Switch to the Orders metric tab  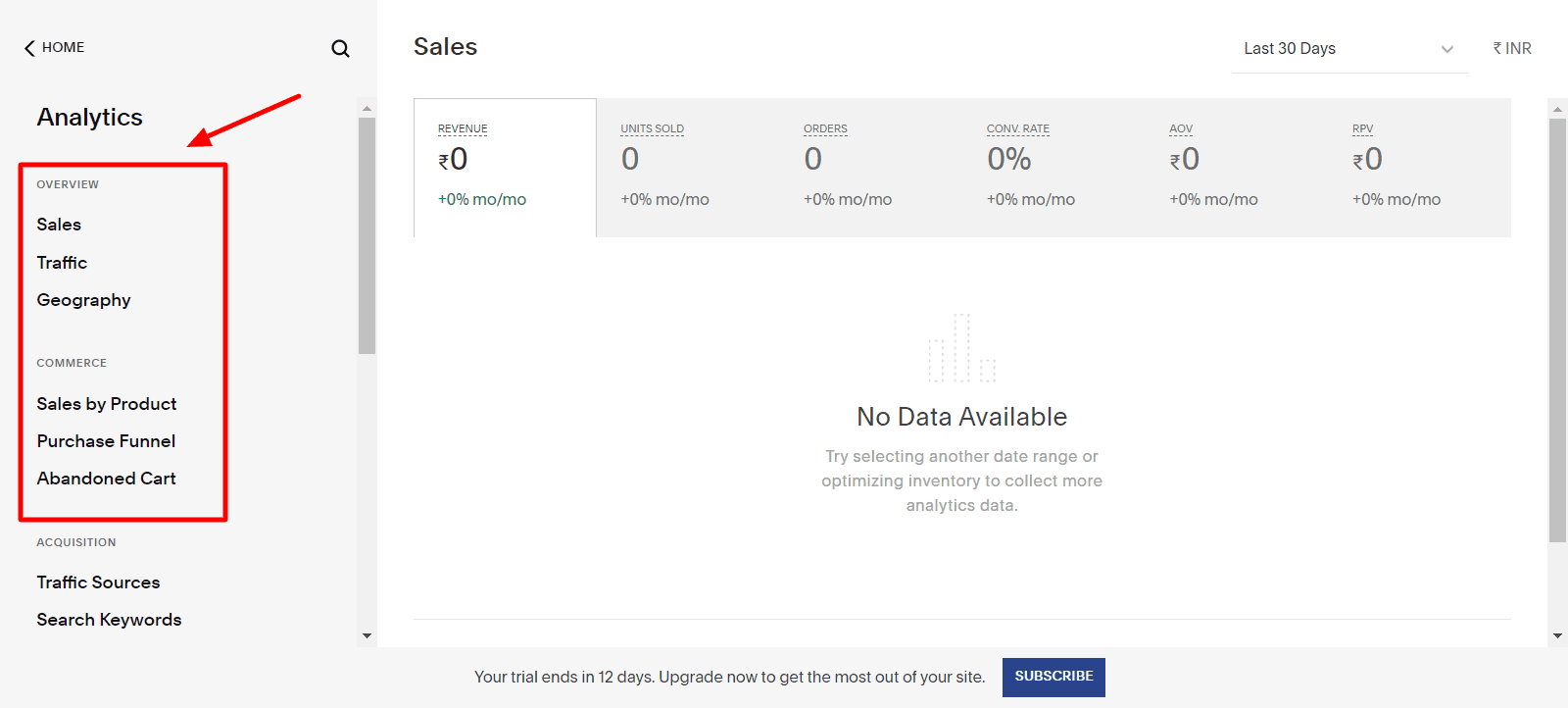pyautogui.click(x=870, y=167)
